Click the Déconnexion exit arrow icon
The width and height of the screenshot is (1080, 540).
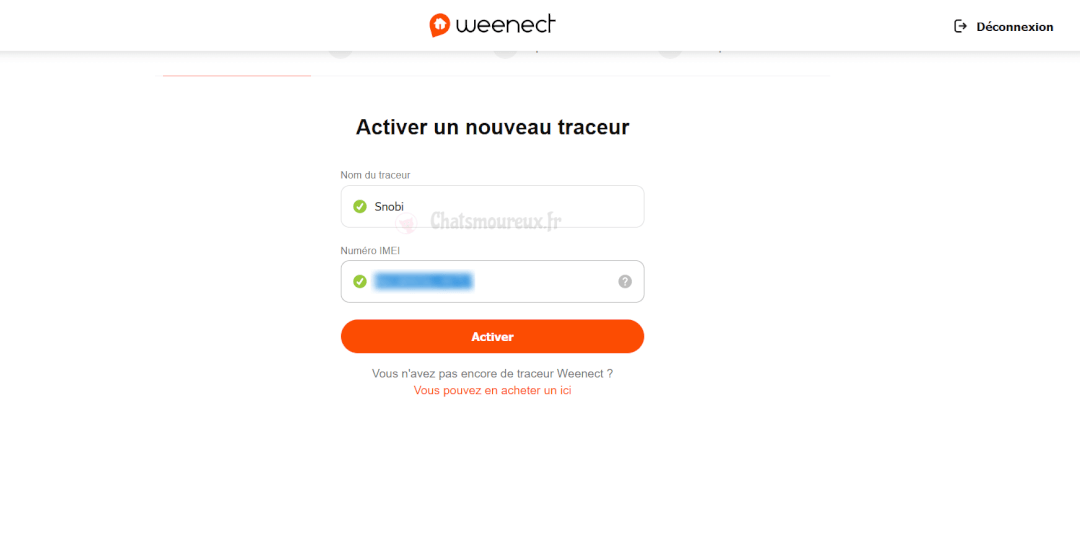coord(960,26)
